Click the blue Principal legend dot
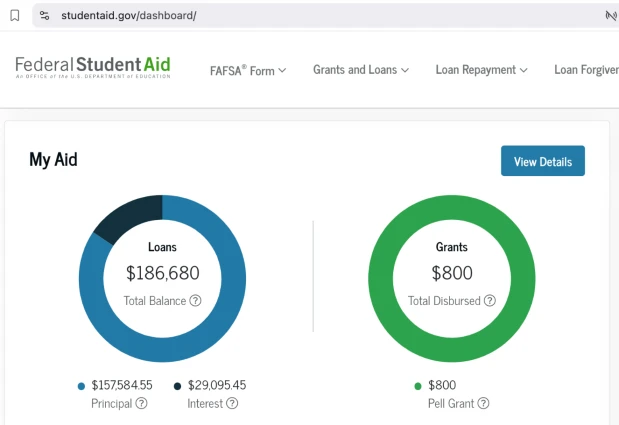The height and width of the screenshot is (425, 619). click(x=81, y=386)
